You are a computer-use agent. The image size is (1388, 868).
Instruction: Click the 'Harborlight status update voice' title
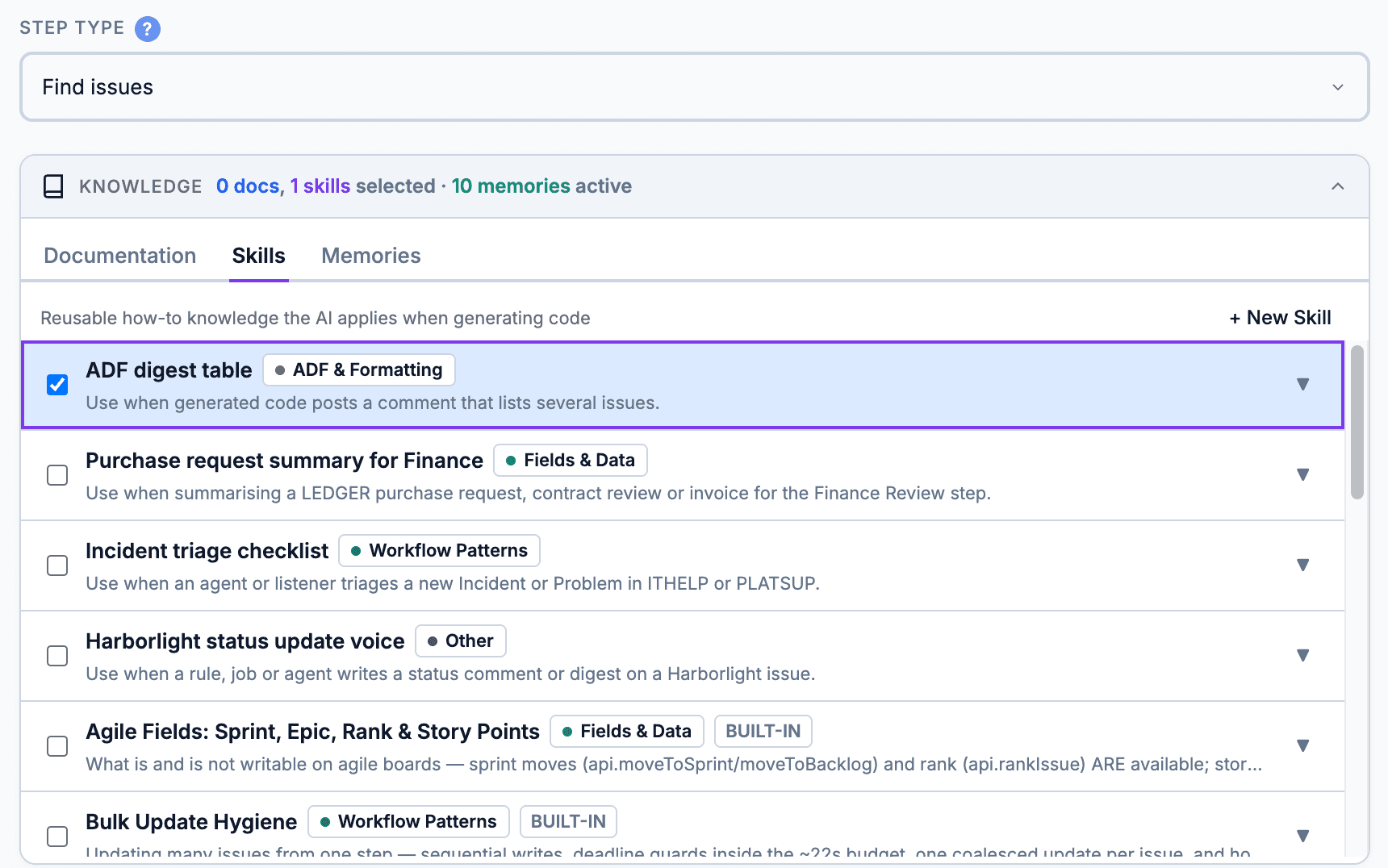click(x=245, y=641)
